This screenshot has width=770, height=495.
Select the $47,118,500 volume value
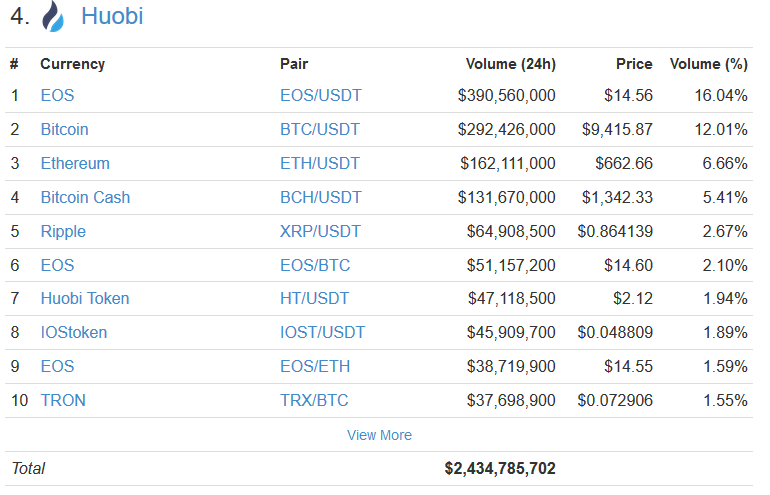[512, 298]
